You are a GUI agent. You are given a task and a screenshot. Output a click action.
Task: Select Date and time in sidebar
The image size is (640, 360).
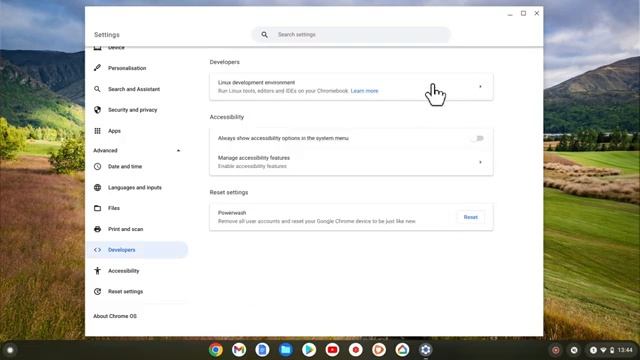click(x=125, y=167)
